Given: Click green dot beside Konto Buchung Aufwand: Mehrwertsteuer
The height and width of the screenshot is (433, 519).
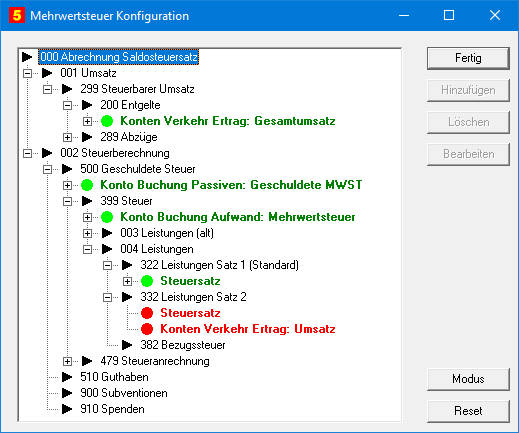Looking at the screenshot, I should [107, 217].
